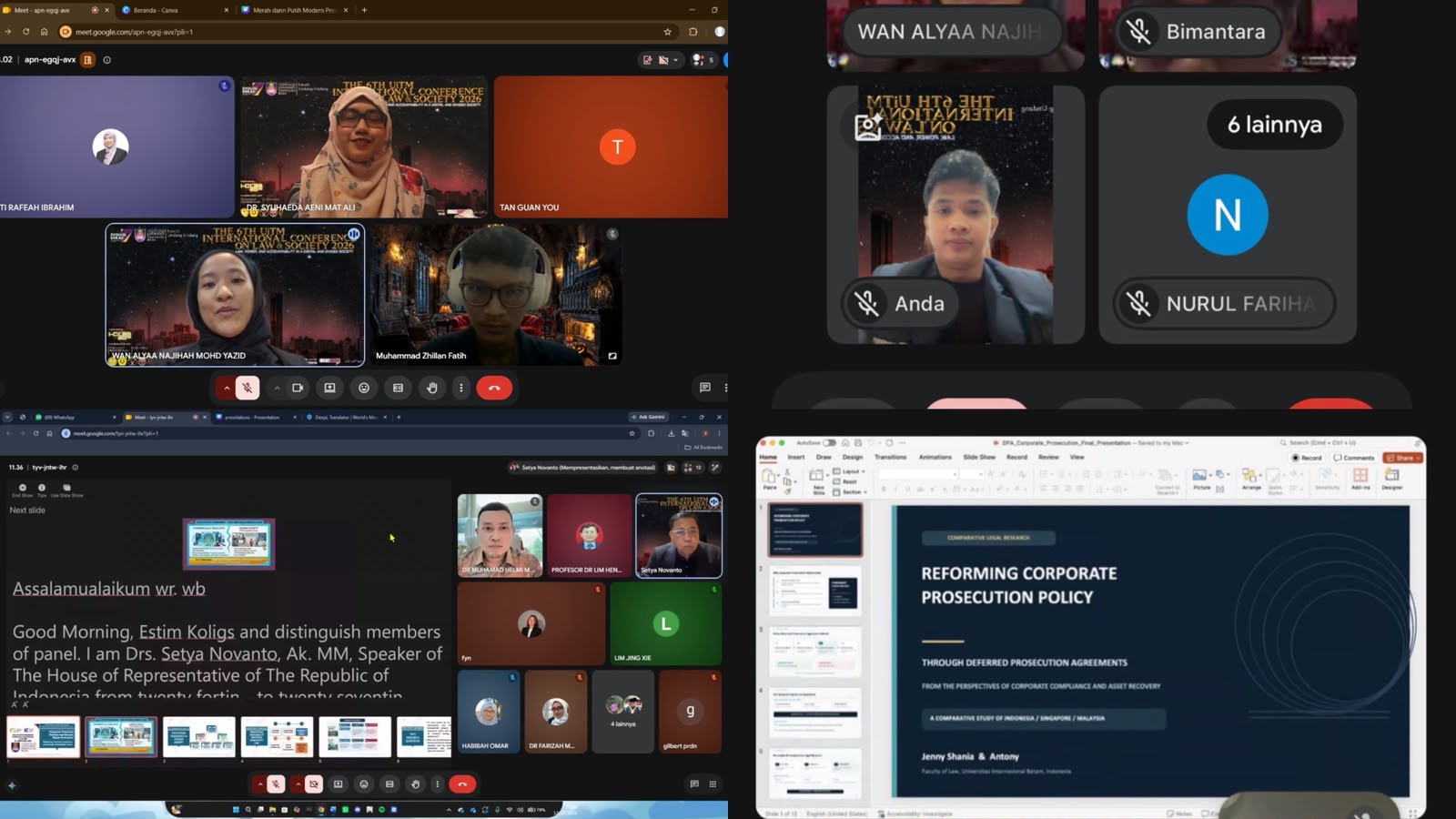Show participants list in apn-egqj-avx meeting

click(x=703, y=59)
